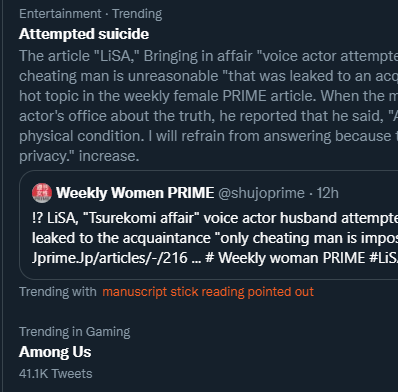This screenshot has height=392, width=398.
Task: Click the Weekly Women PRIME avatar icon
Action: click(42, 193)
